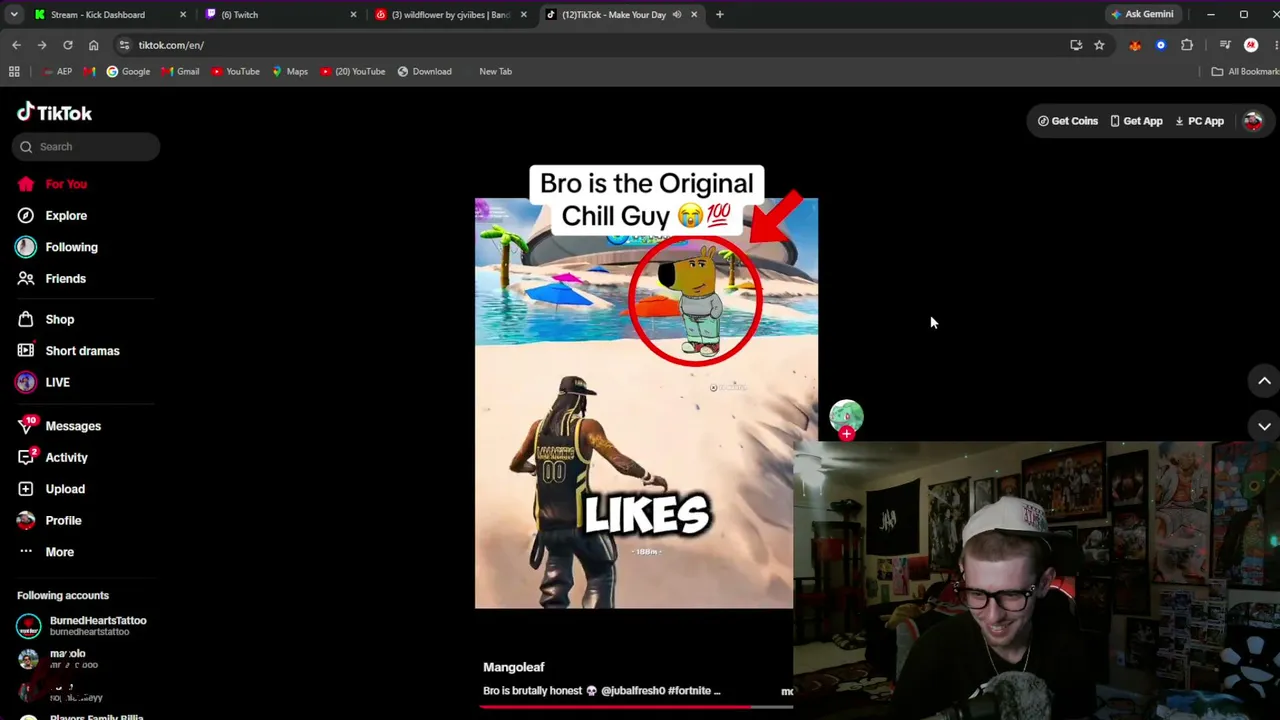Screen dimensions: 1280x720
Task: Mute the TikTok tab audio icon
Action: coord(677,15)
